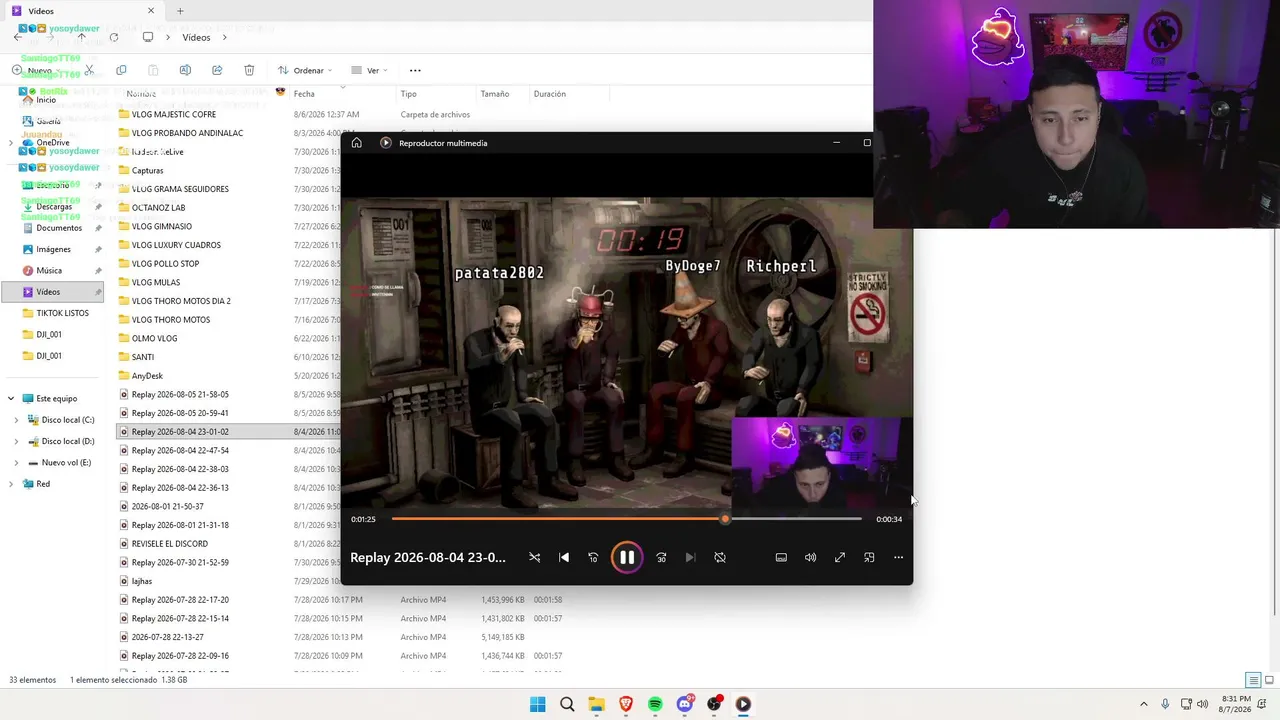1280x720 pixels.
Task: Pause the video in the media player
Action: 626,557
